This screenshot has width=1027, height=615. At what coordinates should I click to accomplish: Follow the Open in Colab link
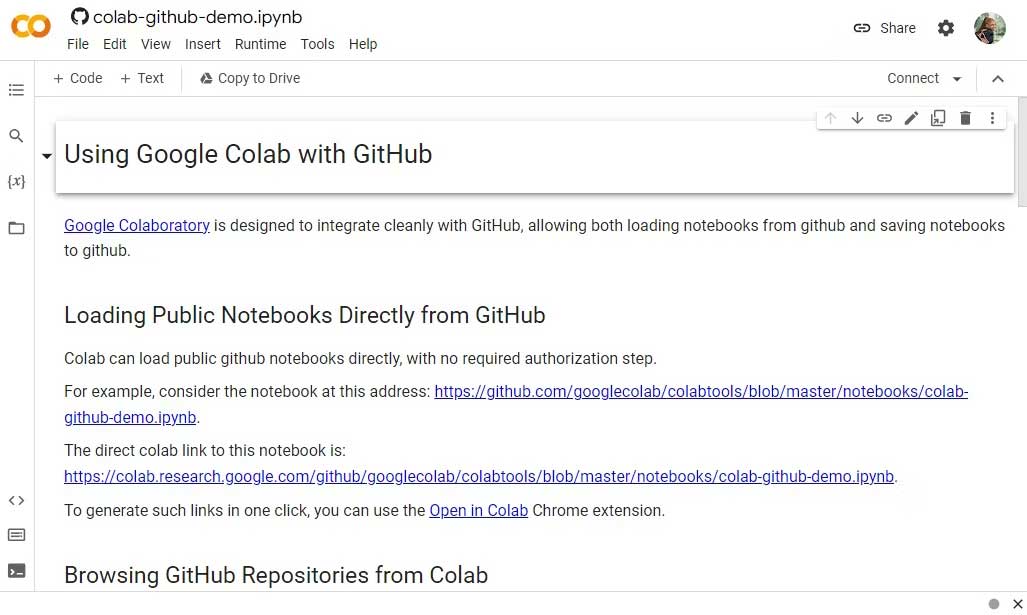click(478, 510)
